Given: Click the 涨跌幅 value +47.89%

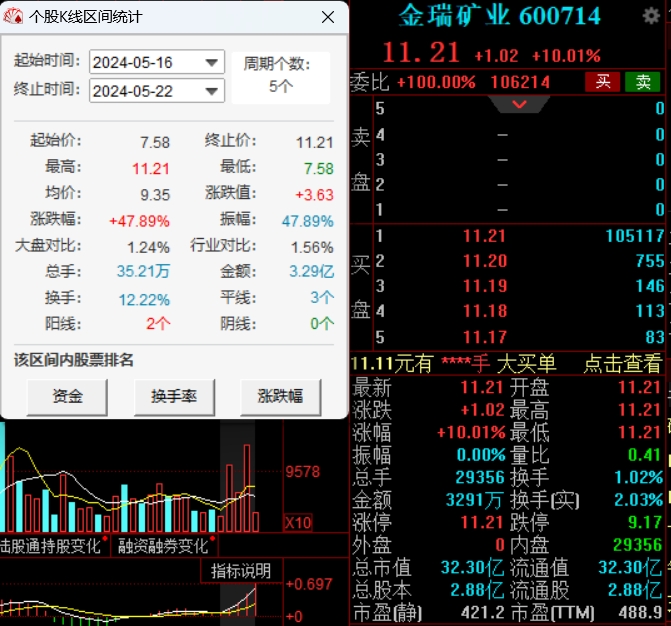Looking at the screenshot, I should 140,221.
